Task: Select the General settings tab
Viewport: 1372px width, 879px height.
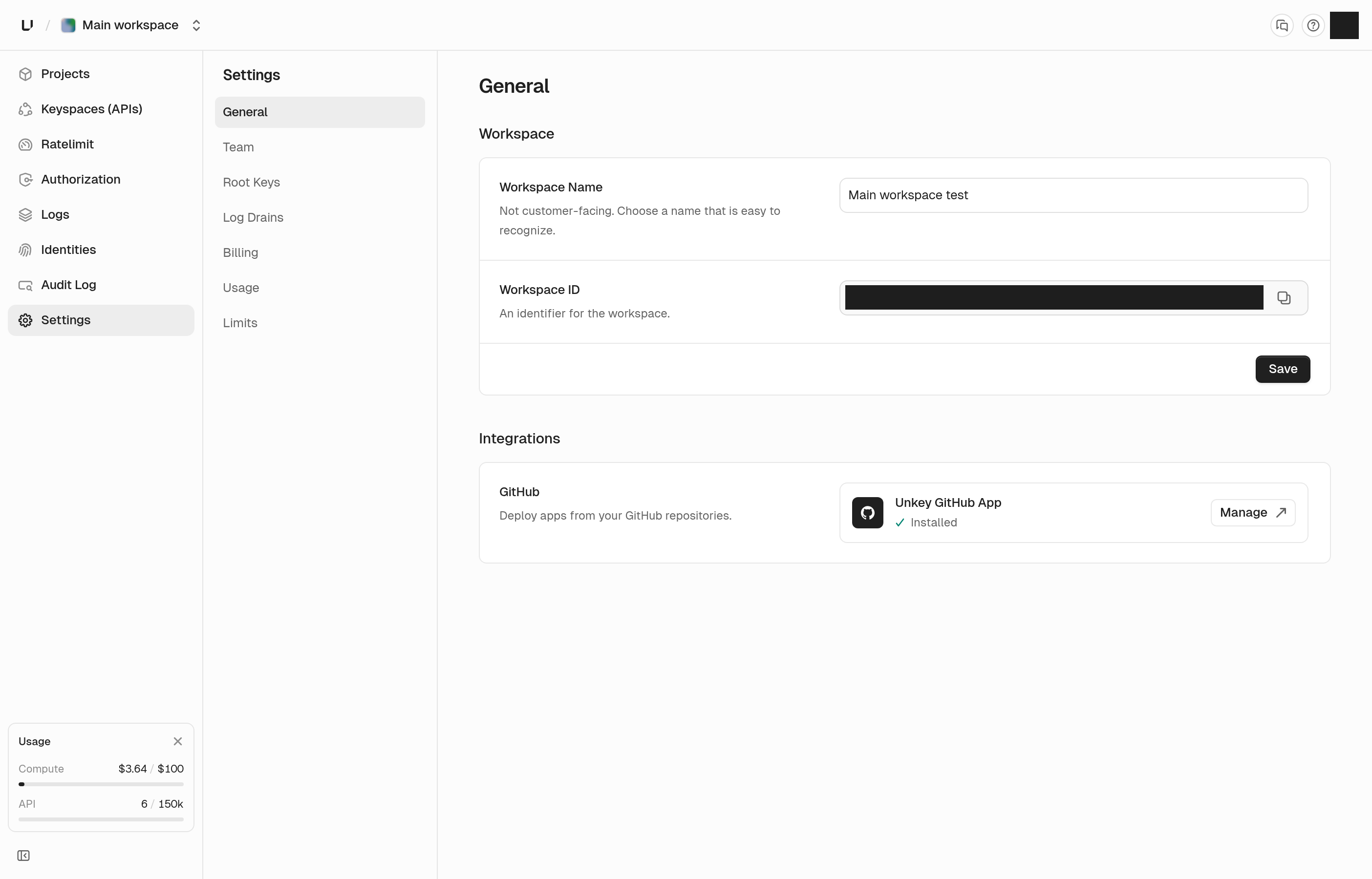Action: click(320, 112)
